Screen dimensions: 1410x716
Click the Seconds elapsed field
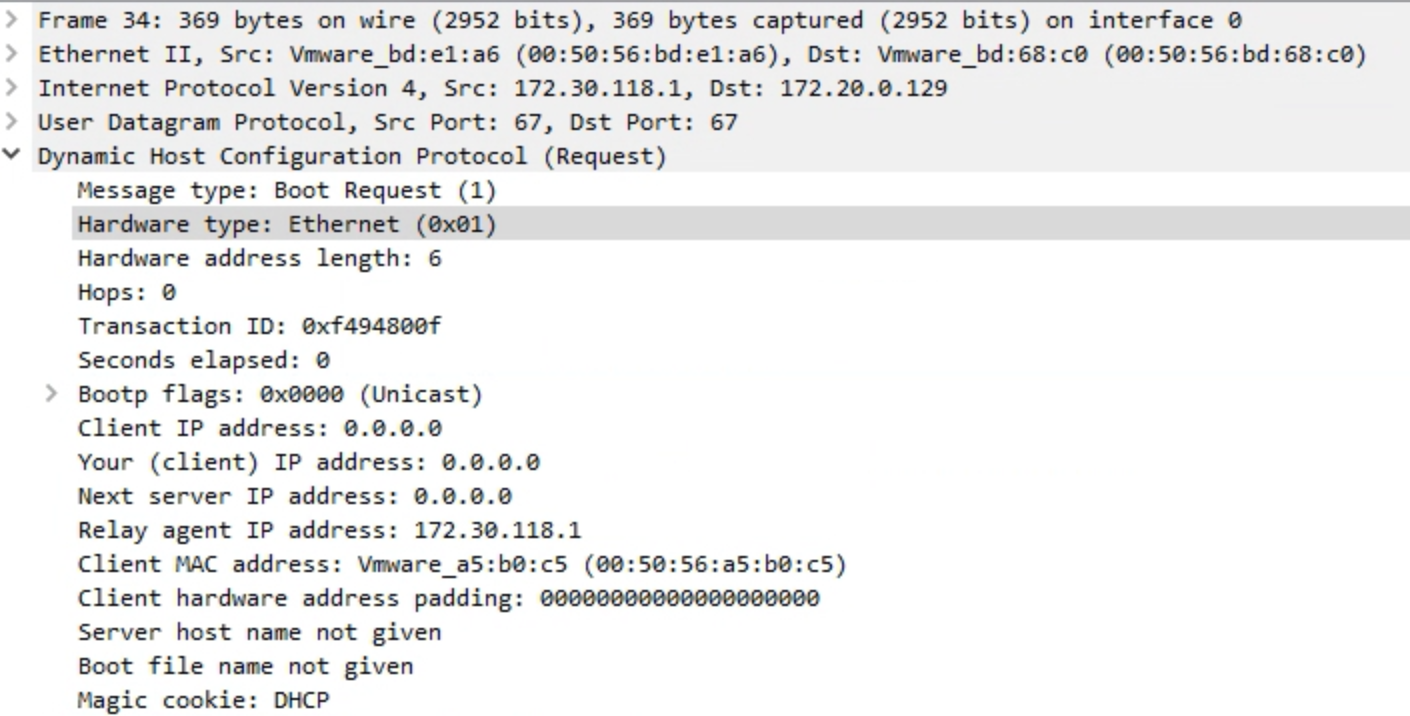pos(203,360)
